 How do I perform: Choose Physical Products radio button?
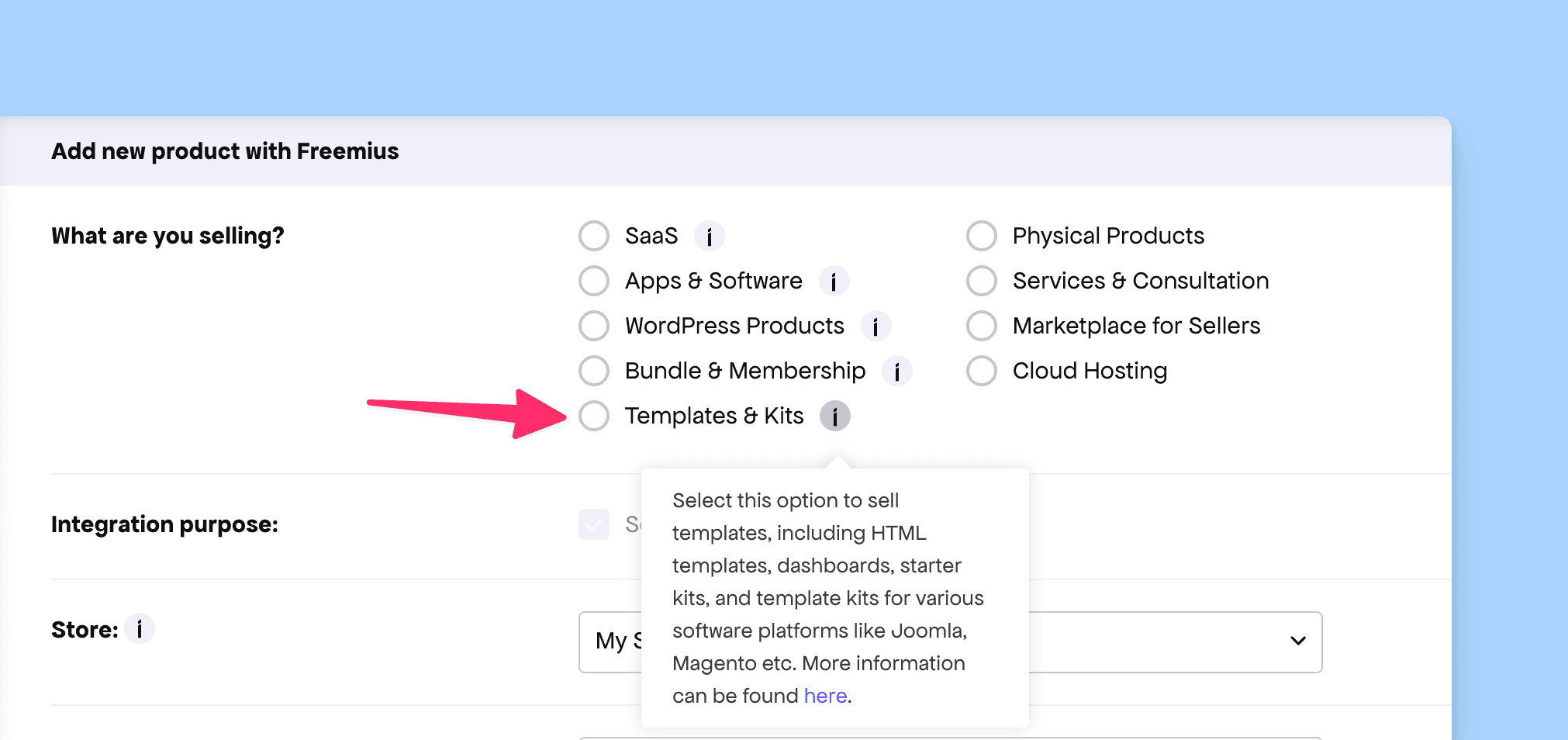tap(981, 236)
